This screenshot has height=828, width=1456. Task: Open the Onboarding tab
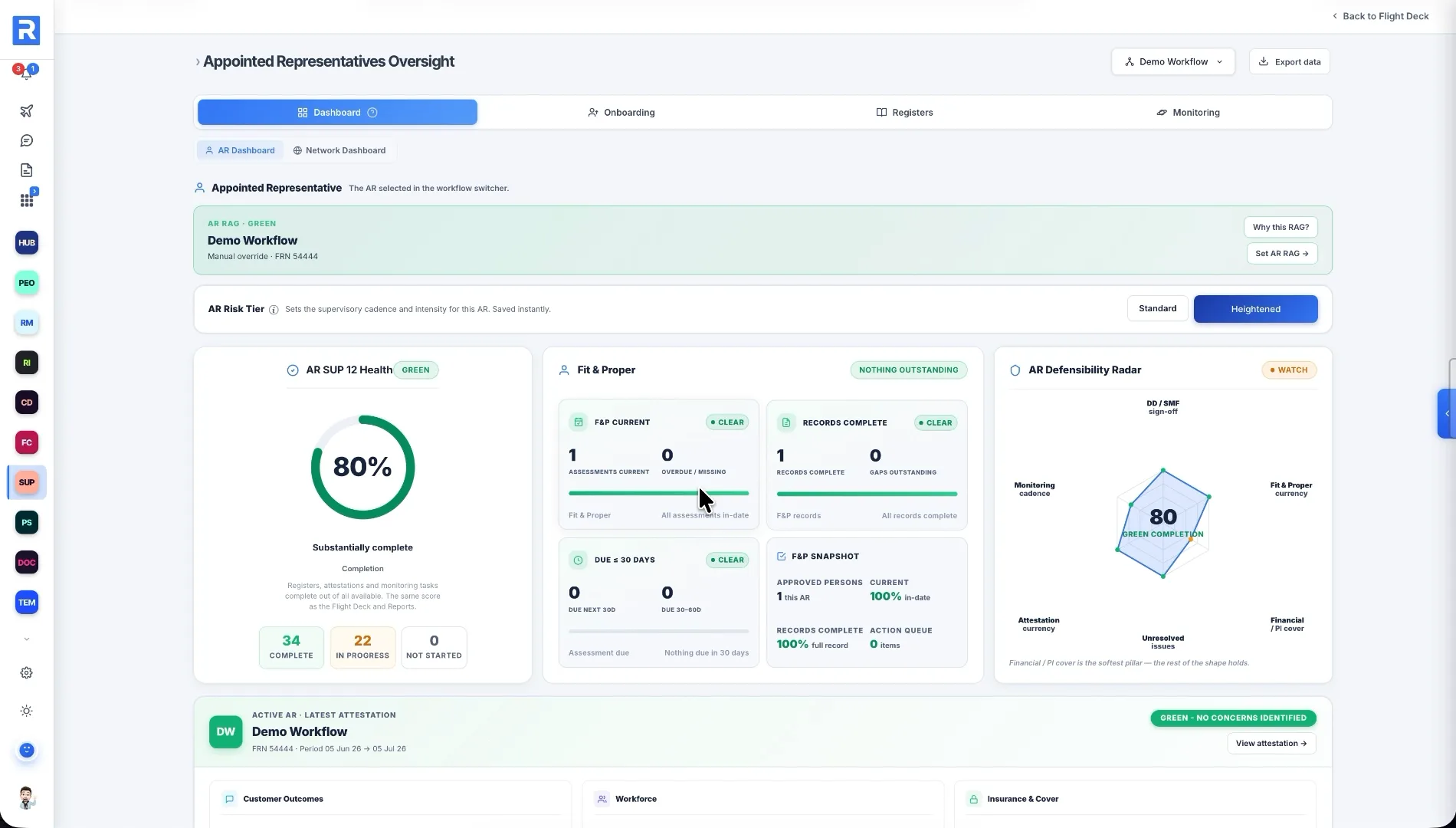[621, 113]
